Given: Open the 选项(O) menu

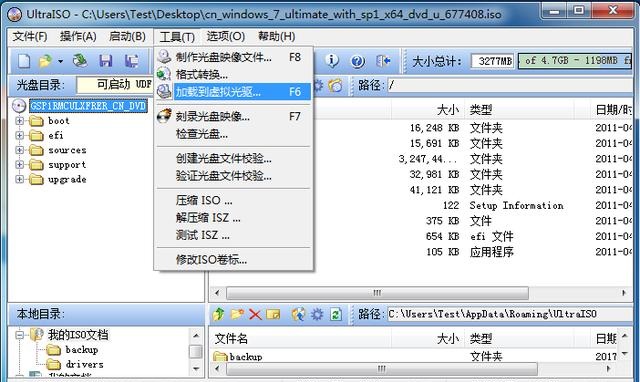Looking at the screenshot, I should [x=226, y=36].
